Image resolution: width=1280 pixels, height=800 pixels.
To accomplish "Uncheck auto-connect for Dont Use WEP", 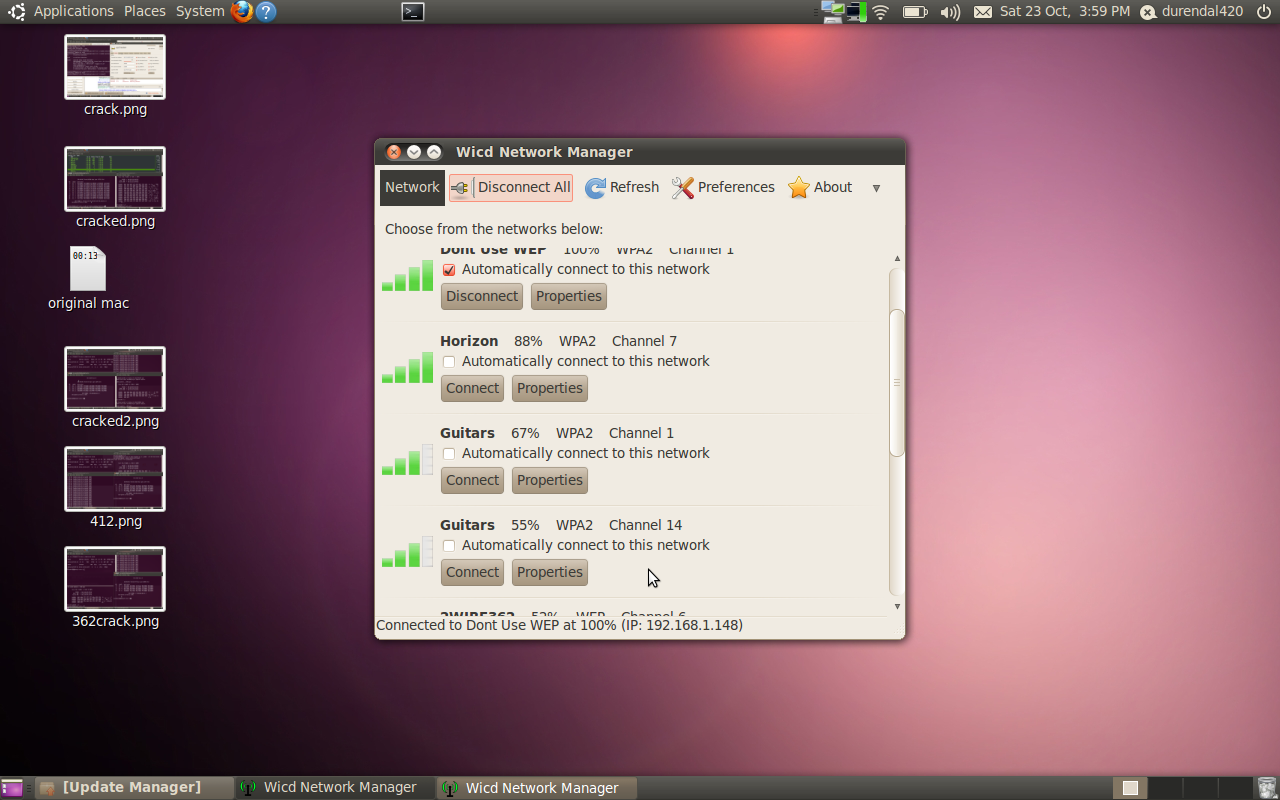I will [x=449, y=270].
